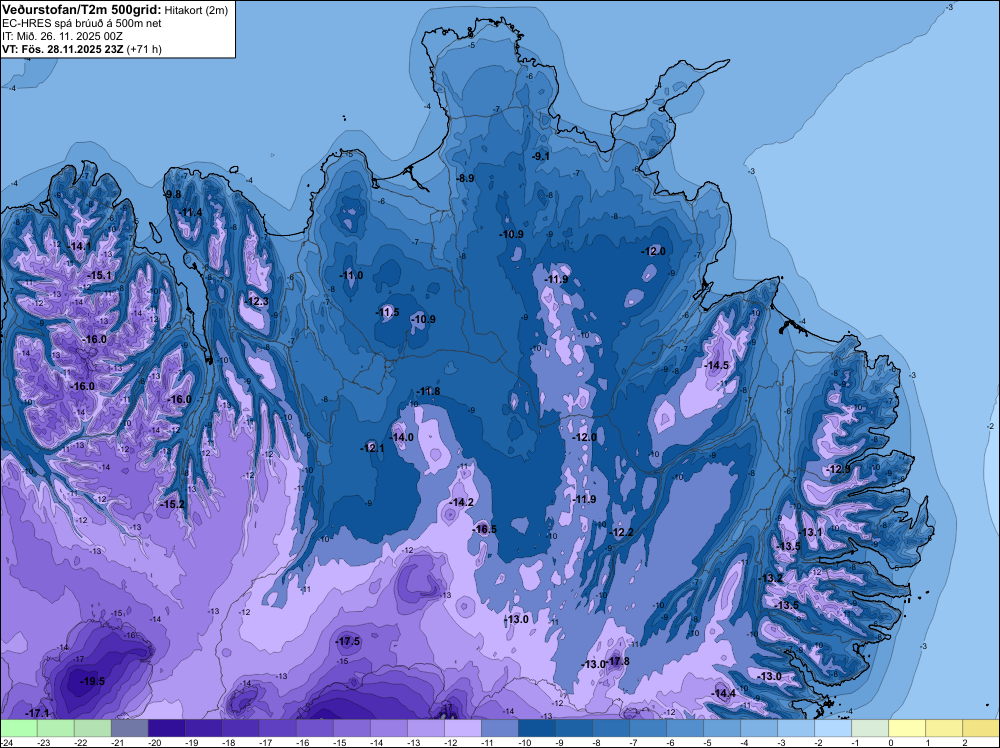
Task: Click the -2 lightest blue legend swatch
Action: click(832, 728)
